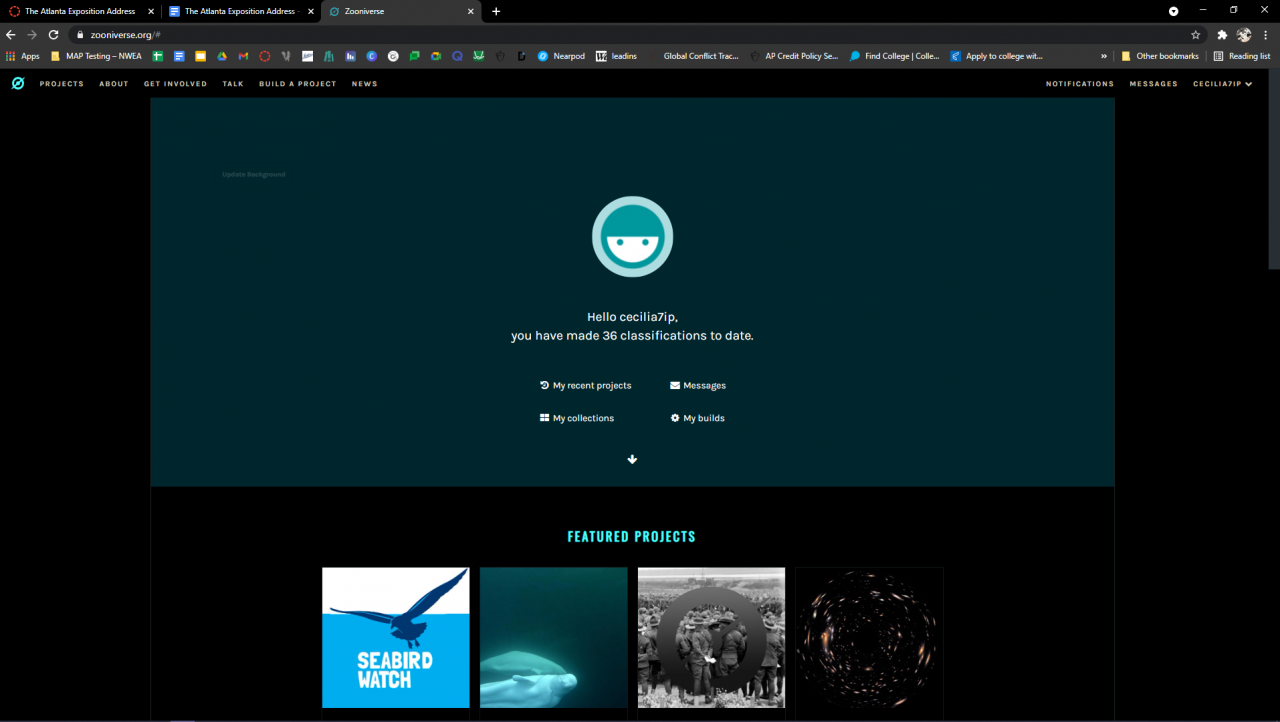Screen dimensions: 1280x722
Task: Open the Global Conflict Tracker bookmark
Action: [x=693, y=56]
